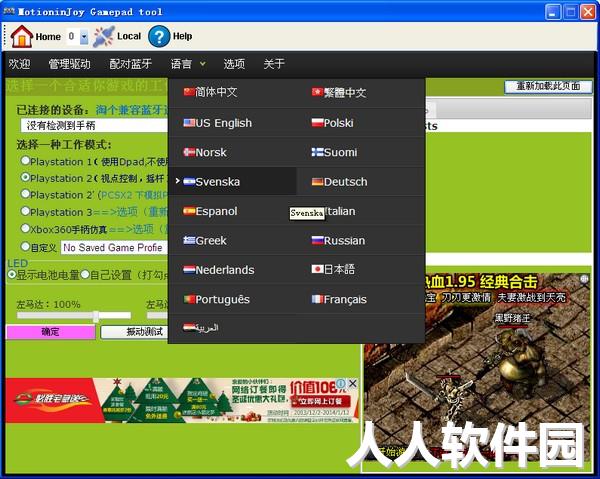
Task: Select 繁體中文 with the Hong Kong flag
Action: (x=361, y=92)
